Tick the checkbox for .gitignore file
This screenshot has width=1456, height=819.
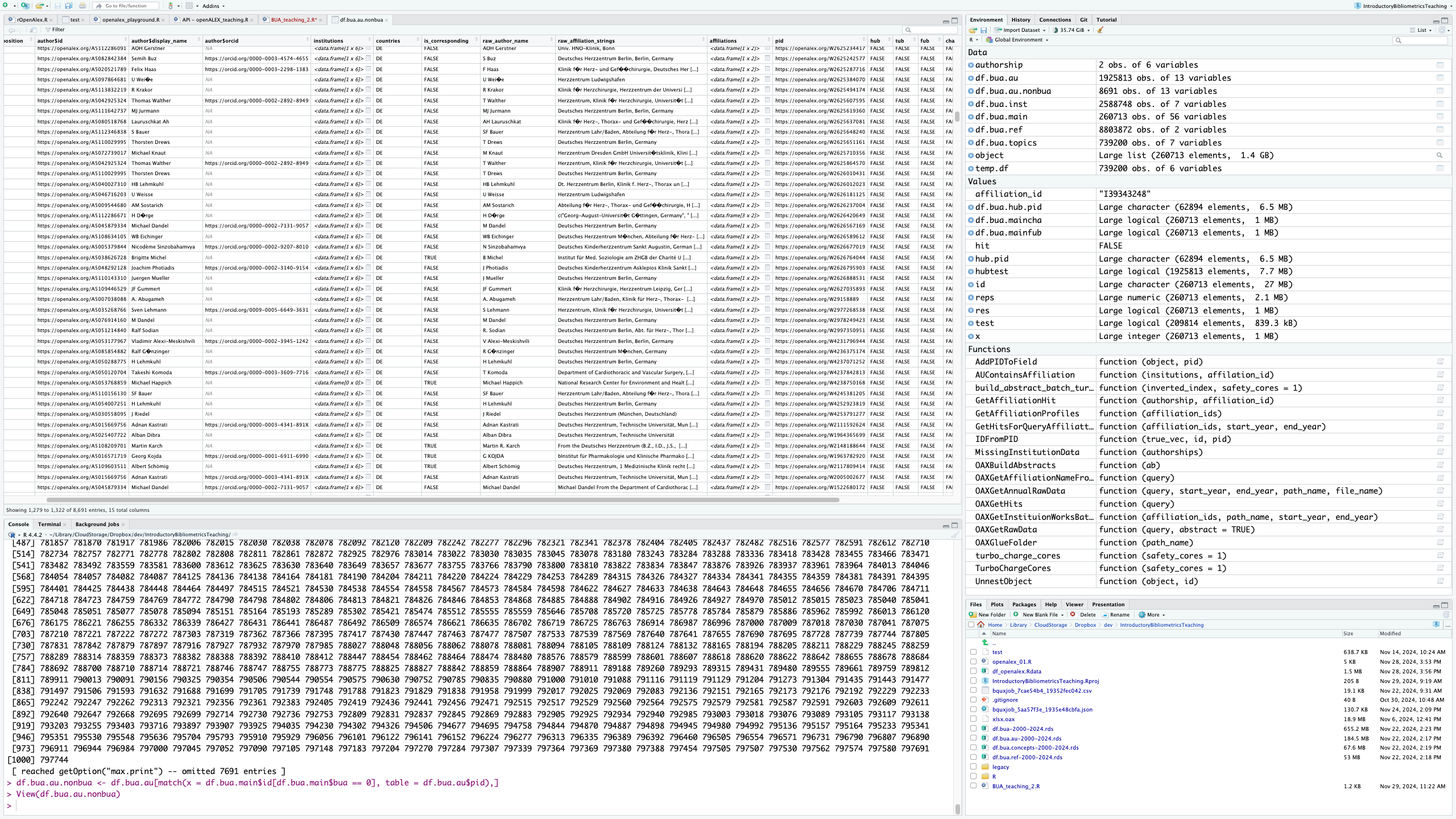tap(973, 700)
